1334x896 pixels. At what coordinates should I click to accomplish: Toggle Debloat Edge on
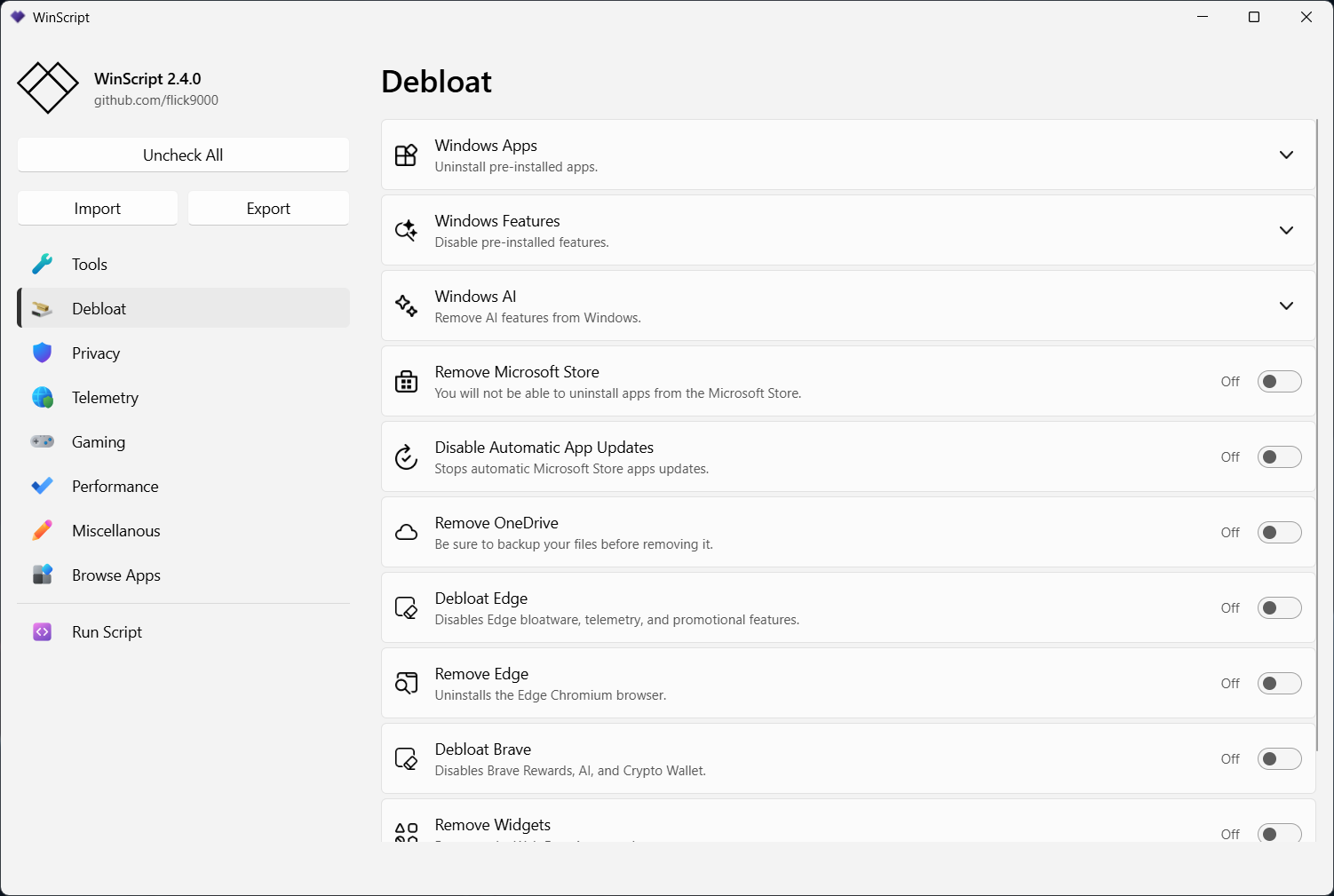click(1279, 608)
